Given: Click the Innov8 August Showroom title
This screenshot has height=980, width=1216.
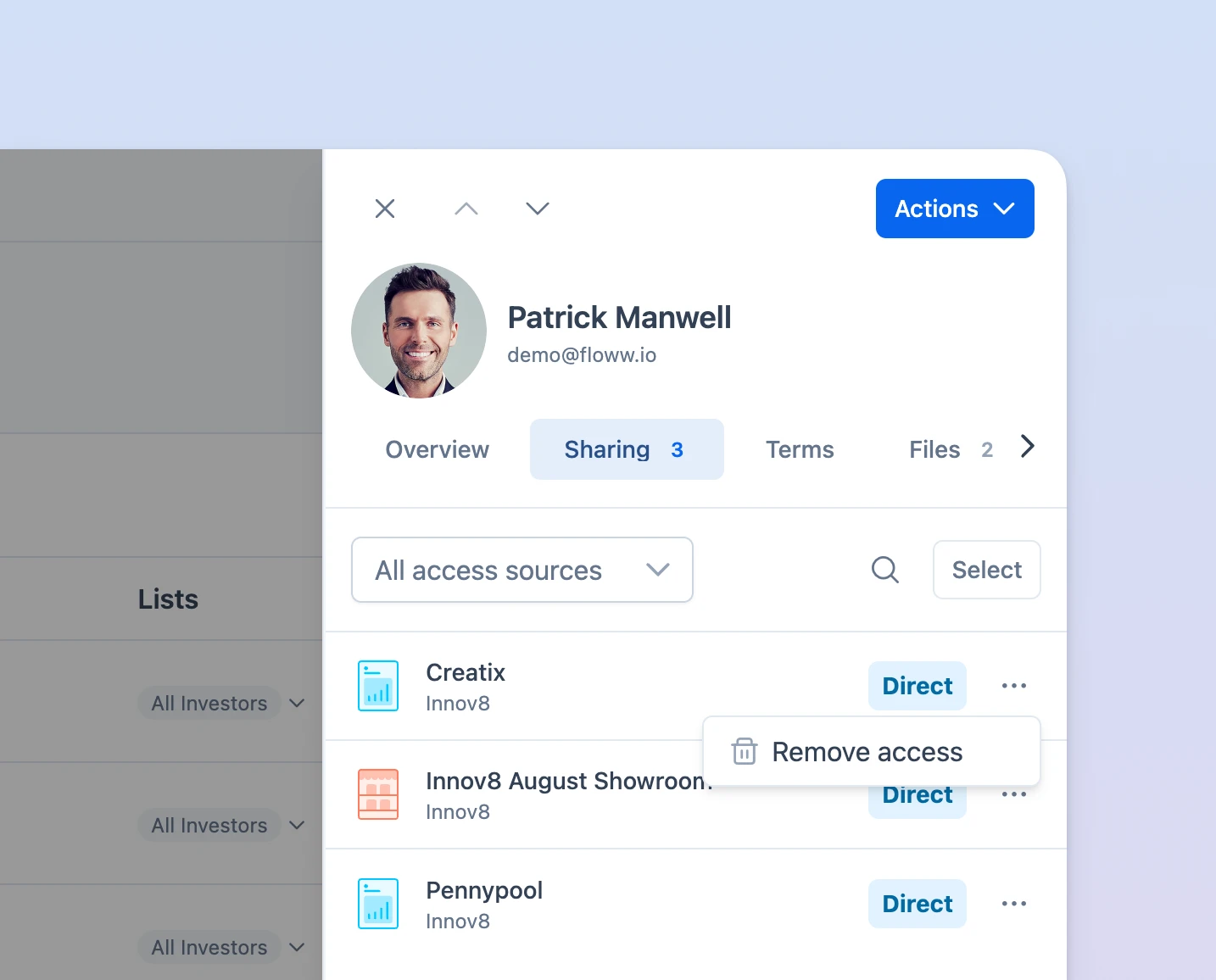Looking at the screenshot, I should [568, 781].
